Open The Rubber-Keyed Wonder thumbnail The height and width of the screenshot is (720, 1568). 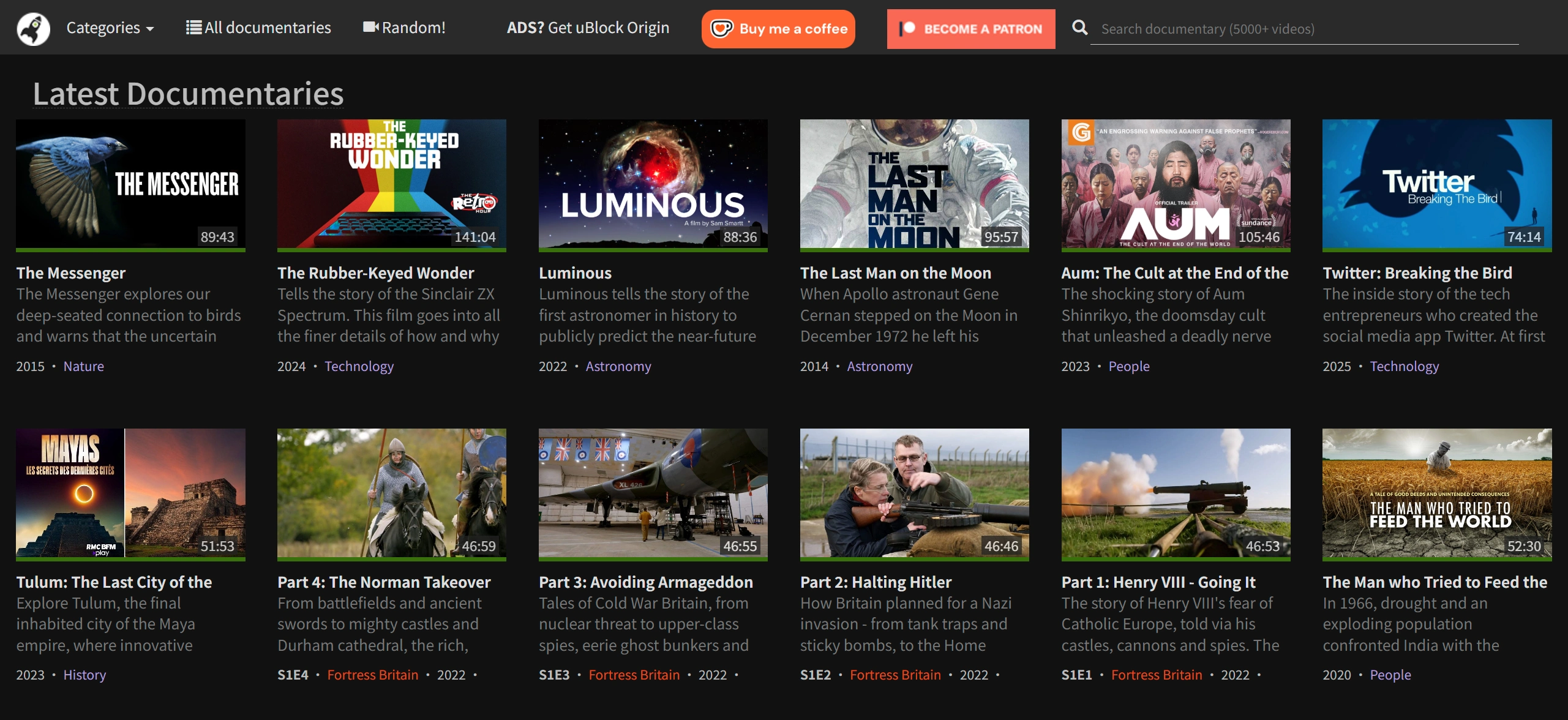click(x=392, y=185)
